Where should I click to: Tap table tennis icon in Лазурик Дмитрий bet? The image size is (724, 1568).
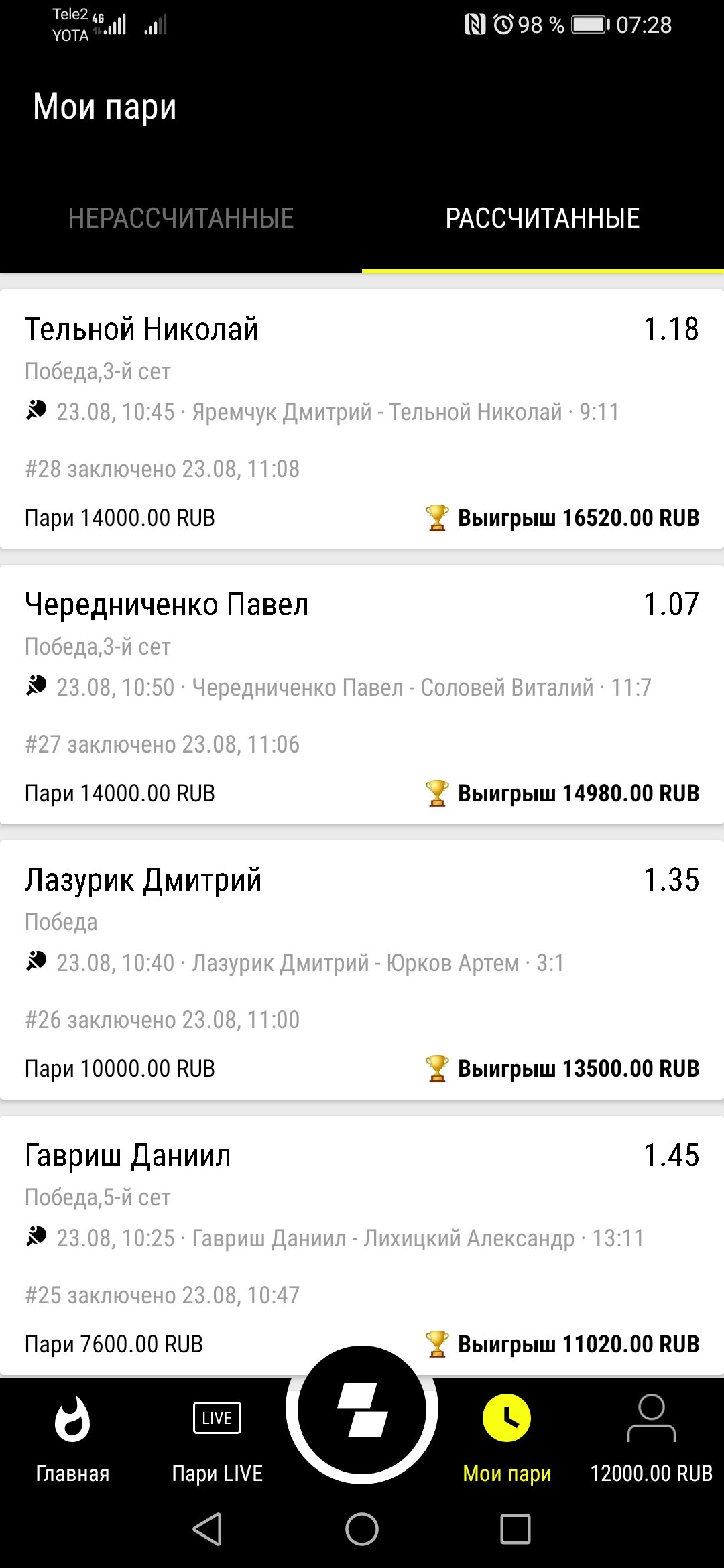click(36, 962)
